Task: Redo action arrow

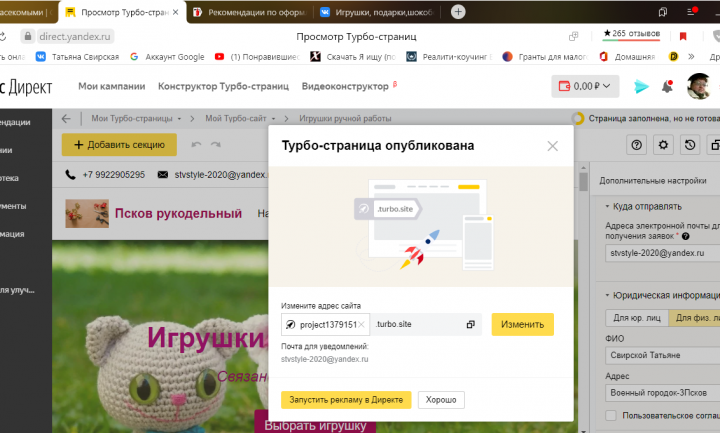Action: click(x=216, y=145)
